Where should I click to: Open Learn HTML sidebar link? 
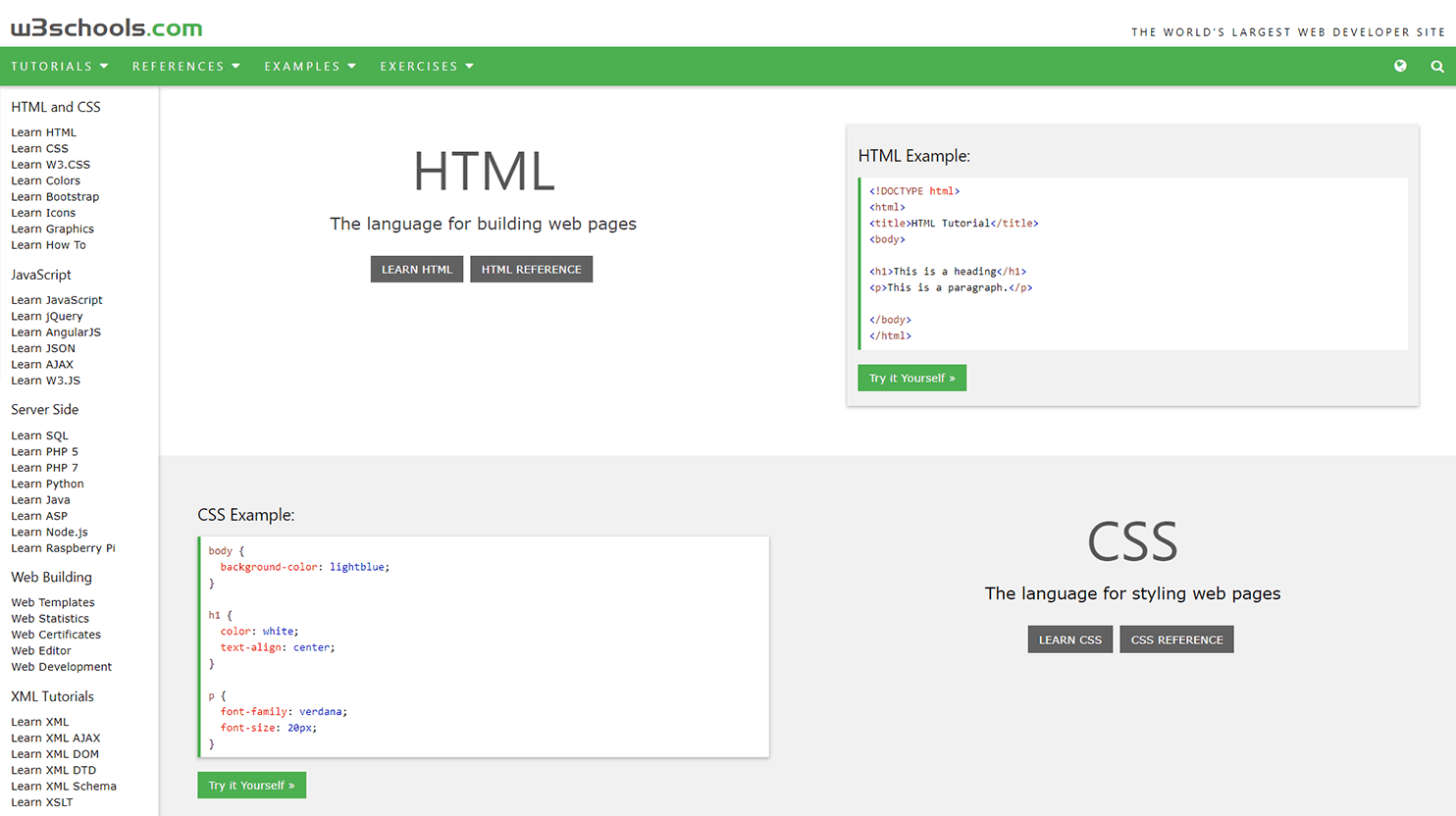[x=43, y=132]
